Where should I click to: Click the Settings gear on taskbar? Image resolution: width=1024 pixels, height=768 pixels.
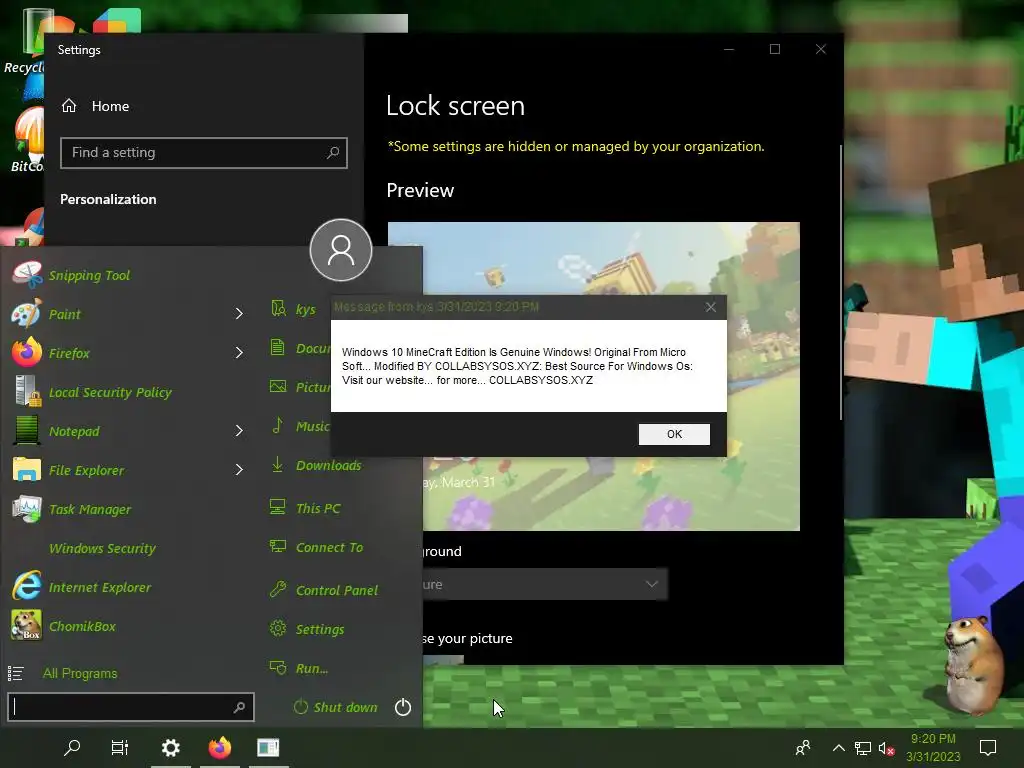[x=170, y=748]
